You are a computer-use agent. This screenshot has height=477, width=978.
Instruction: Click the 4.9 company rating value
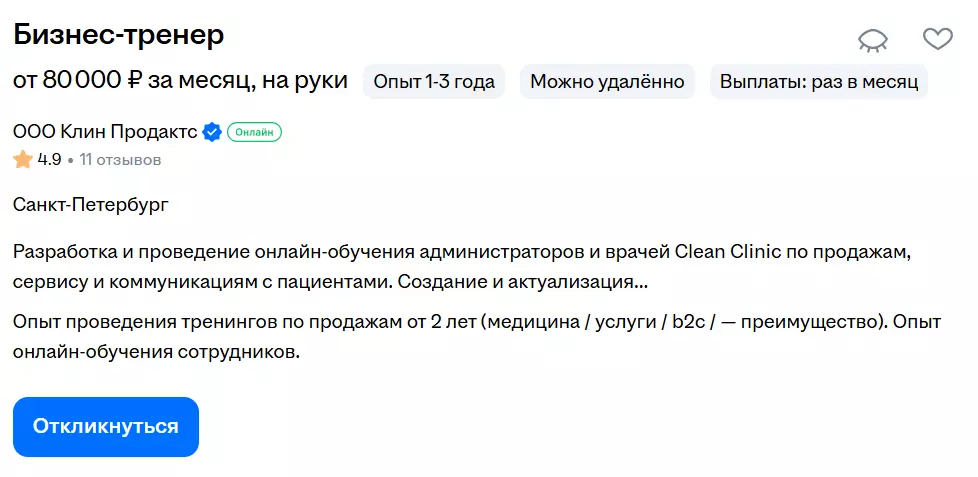point(50,159)
